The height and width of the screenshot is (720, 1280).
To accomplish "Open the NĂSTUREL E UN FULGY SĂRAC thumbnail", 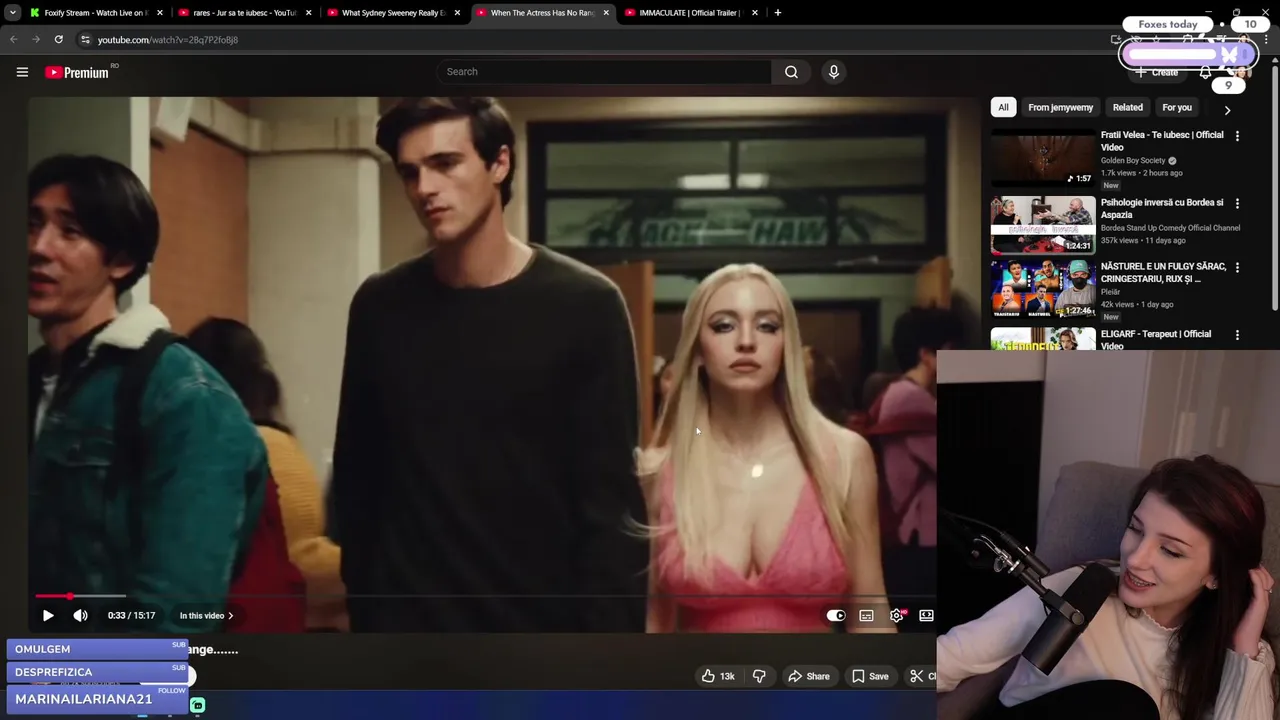I will point(1043,290).
